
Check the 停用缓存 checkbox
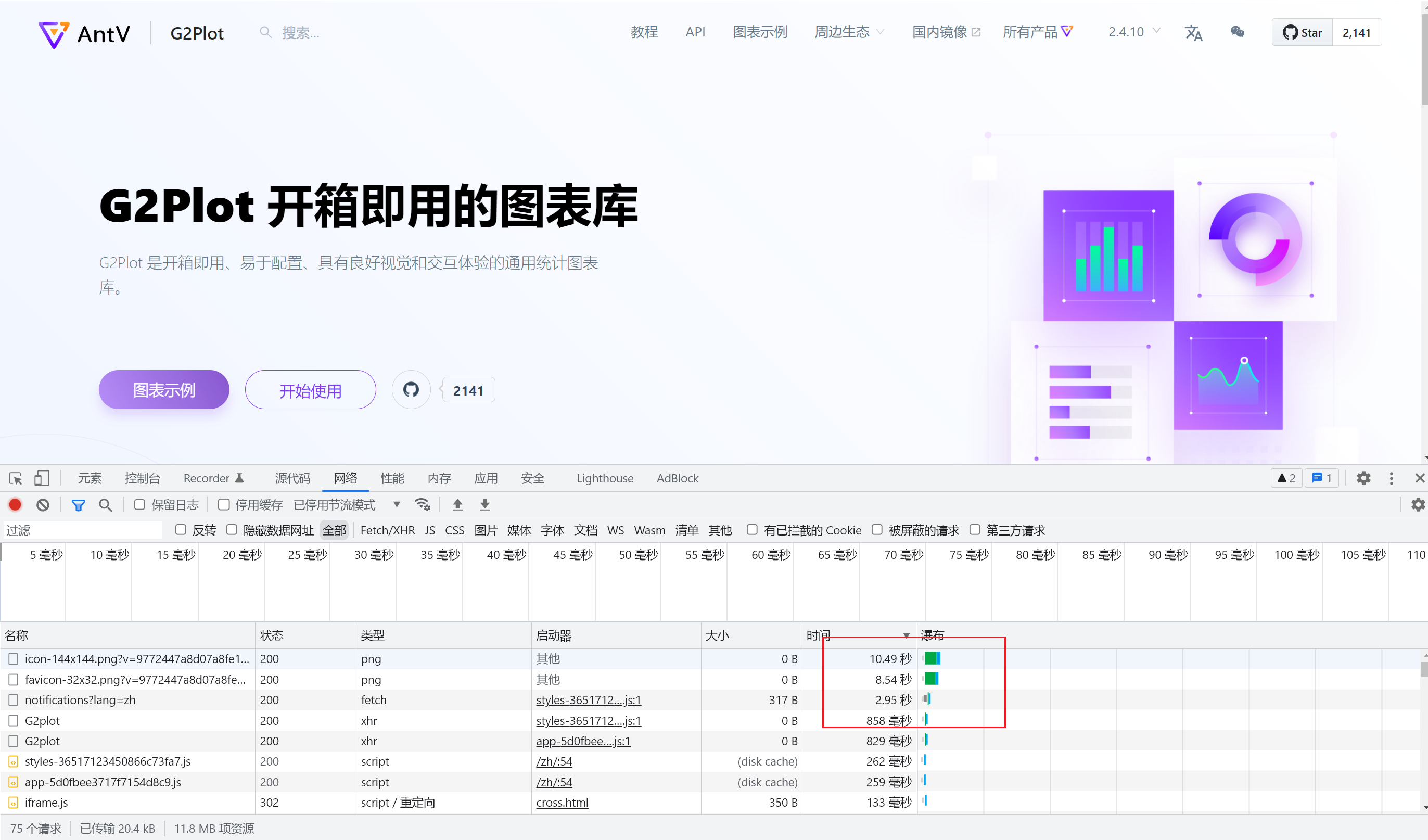click(224, 504)
